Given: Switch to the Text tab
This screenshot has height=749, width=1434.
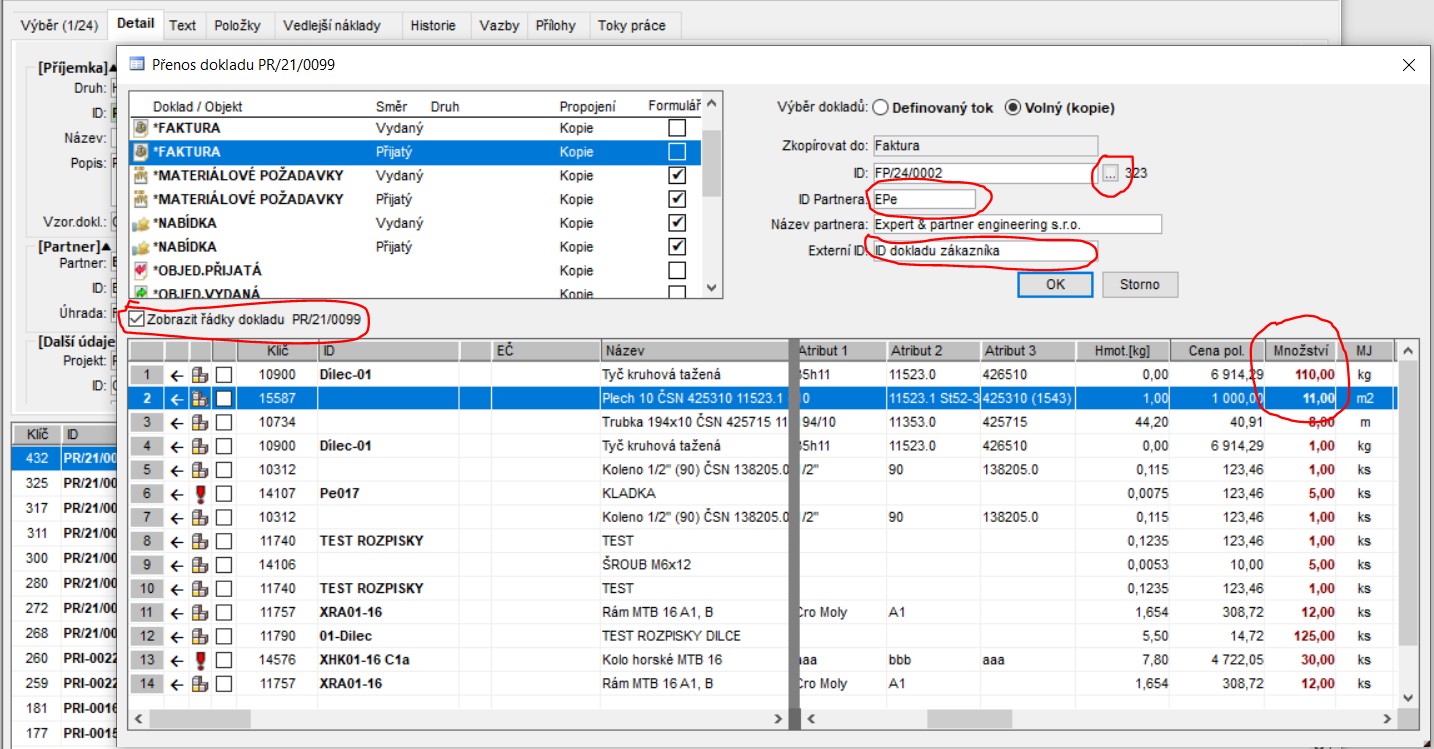Looking at the screenshot, I should (x=182, y=25).
